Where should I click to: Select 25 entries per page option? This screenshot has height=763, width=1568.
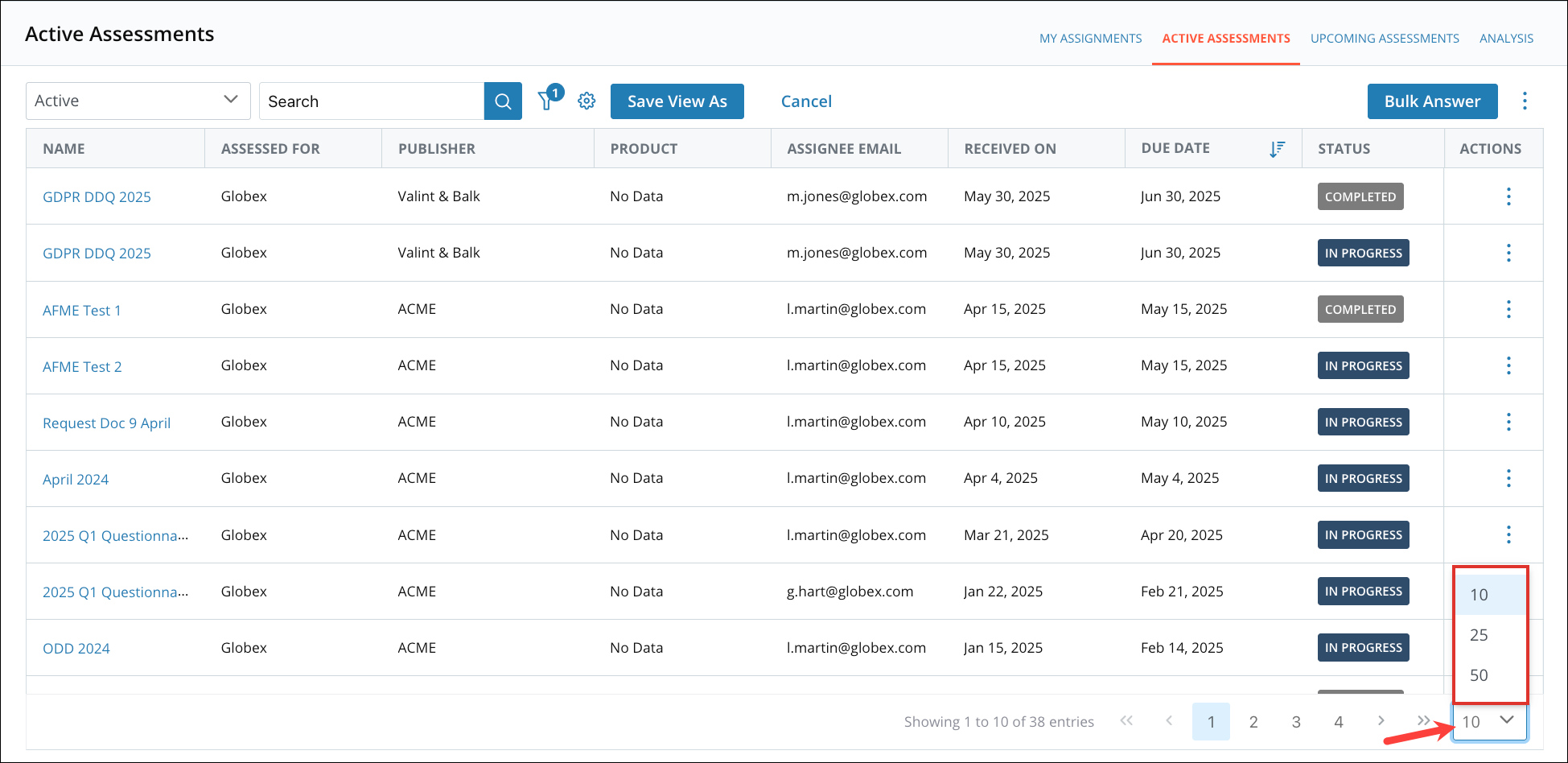click(1490, 635)
